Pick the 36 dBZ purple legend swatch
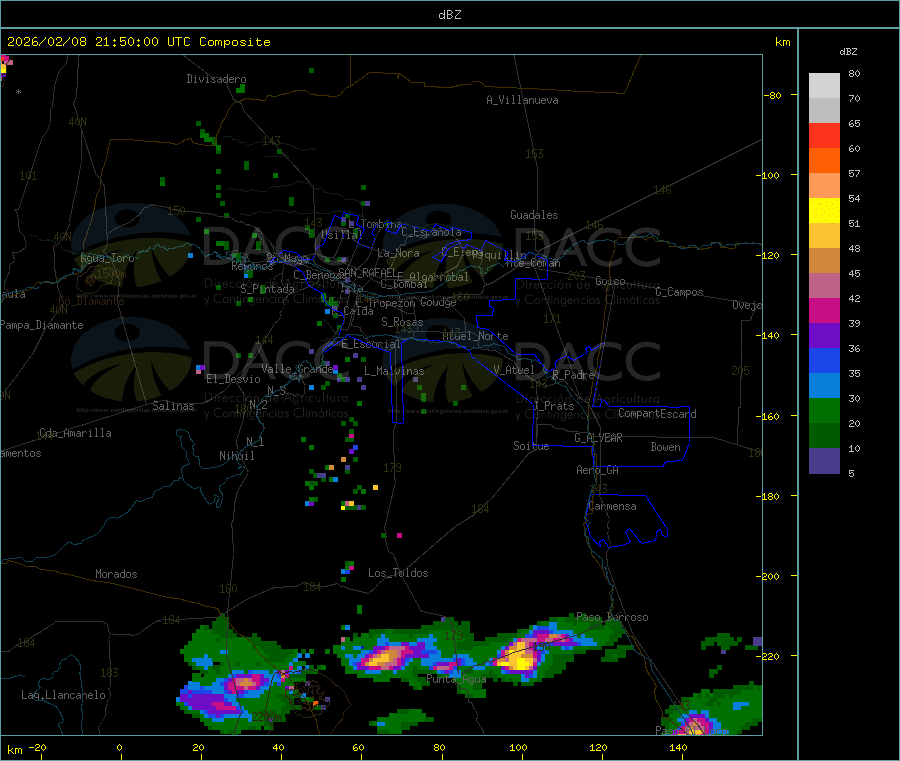 coord(824,336)
